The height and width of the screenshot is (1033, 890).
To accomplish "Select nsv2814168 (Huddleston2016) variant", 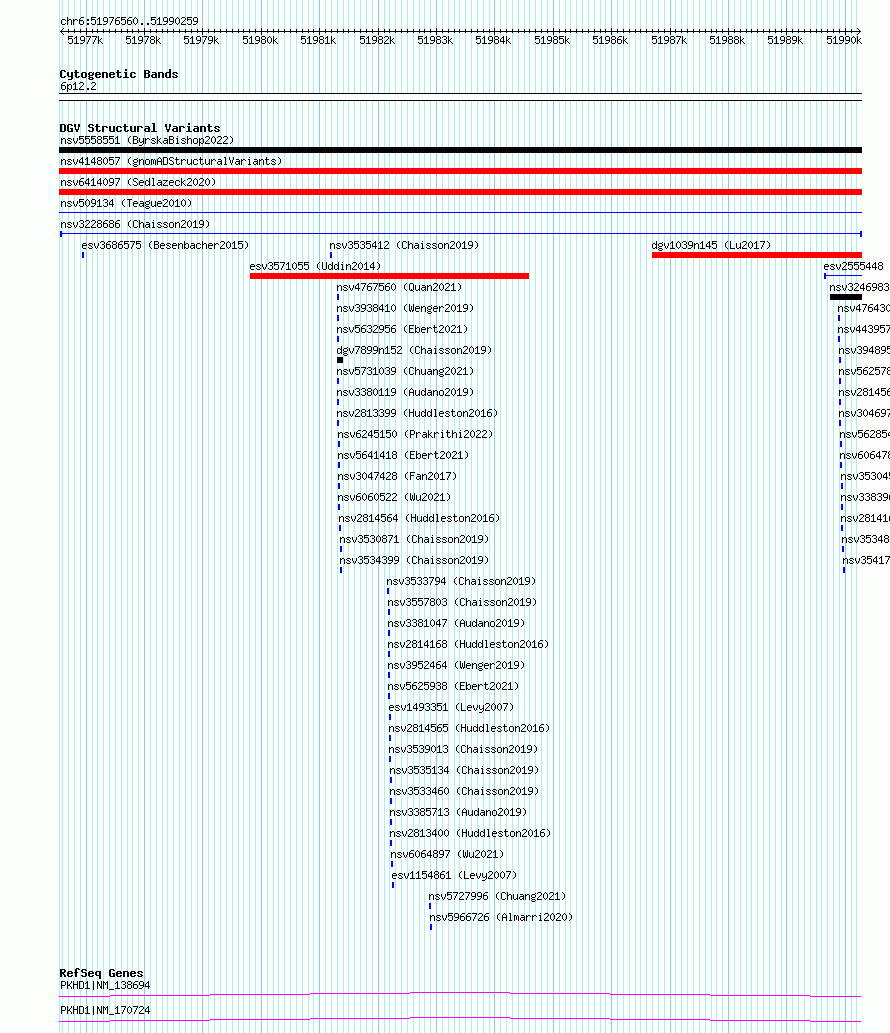I will tap(468, 646).
